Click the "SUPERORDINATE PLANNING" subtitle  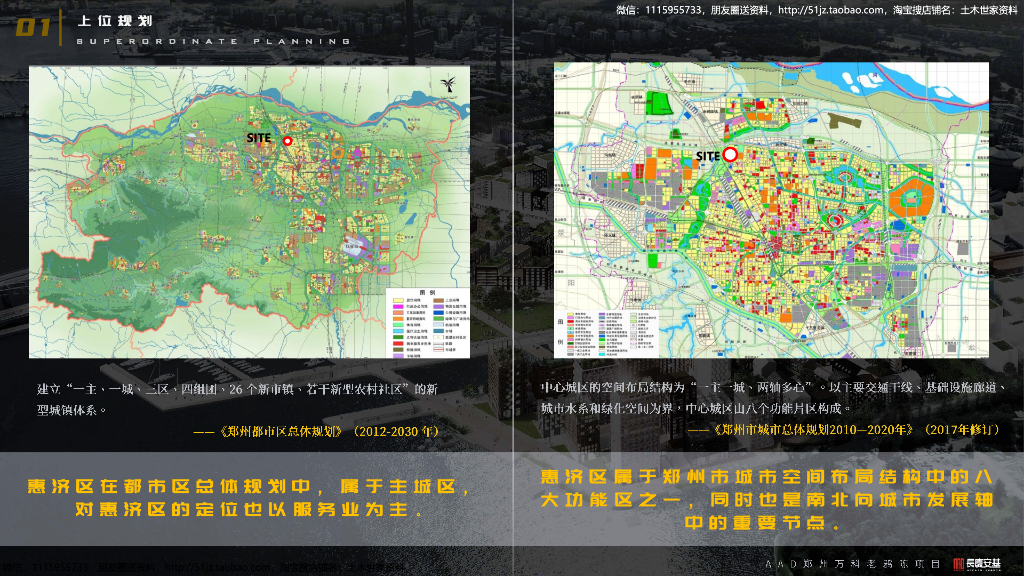click(214, 41)
